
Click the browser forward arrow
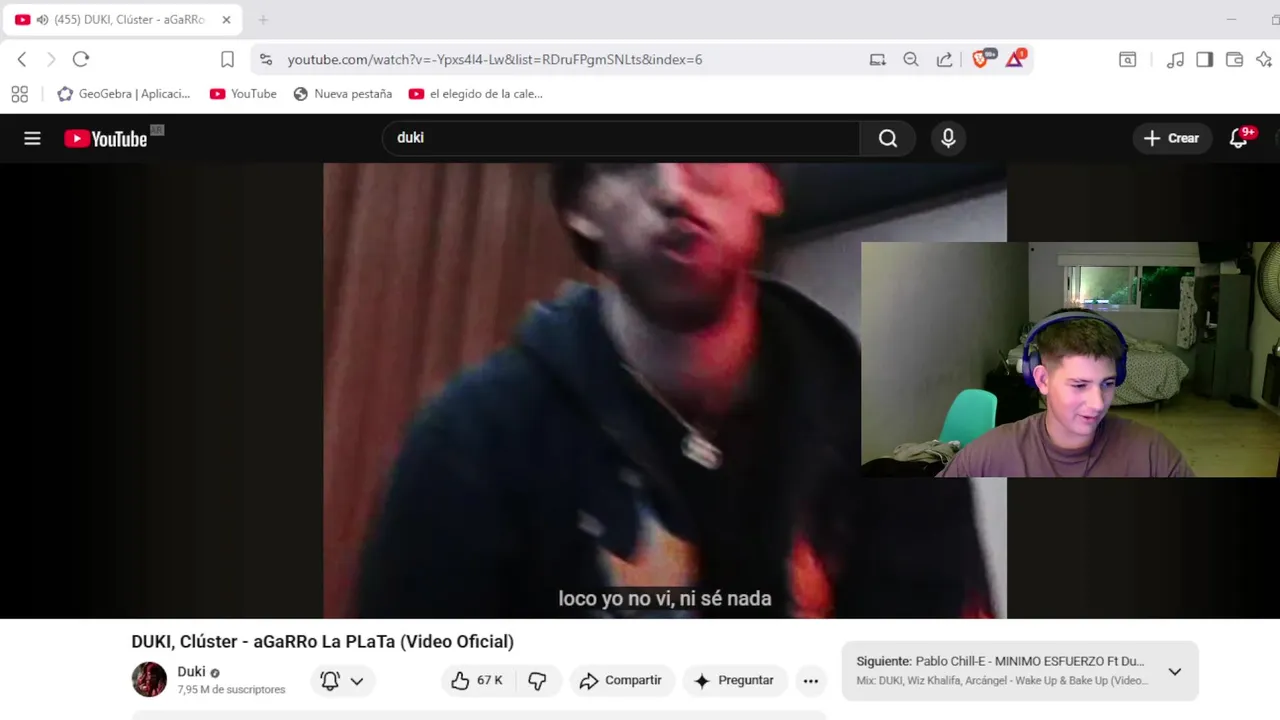51,60
